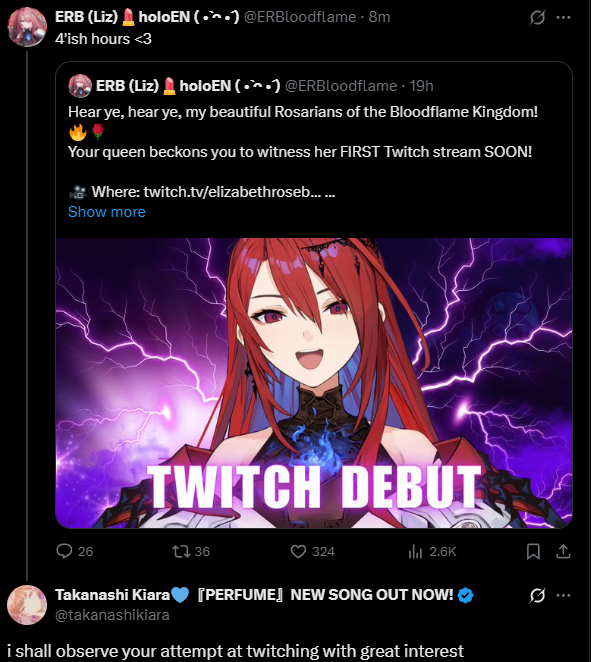This screenshot has width=591, height=662.
Task: Open ERB's profile avatar at top
Action: (27, 27)
